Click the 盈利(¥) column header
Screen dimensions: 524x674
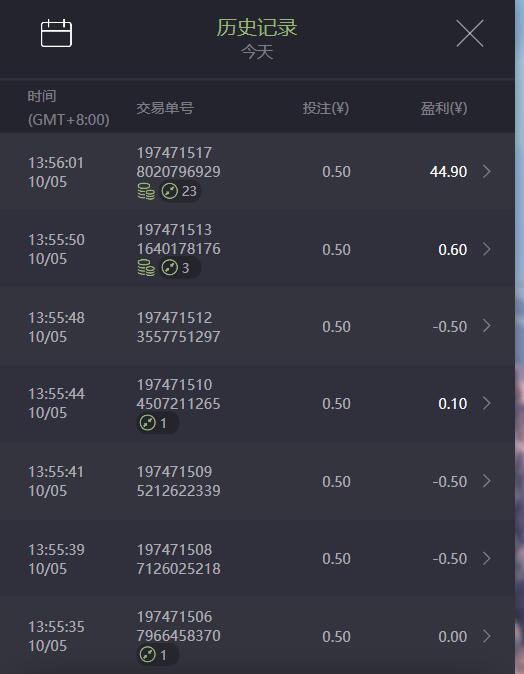pyautogui.click(x=444, y=108)
